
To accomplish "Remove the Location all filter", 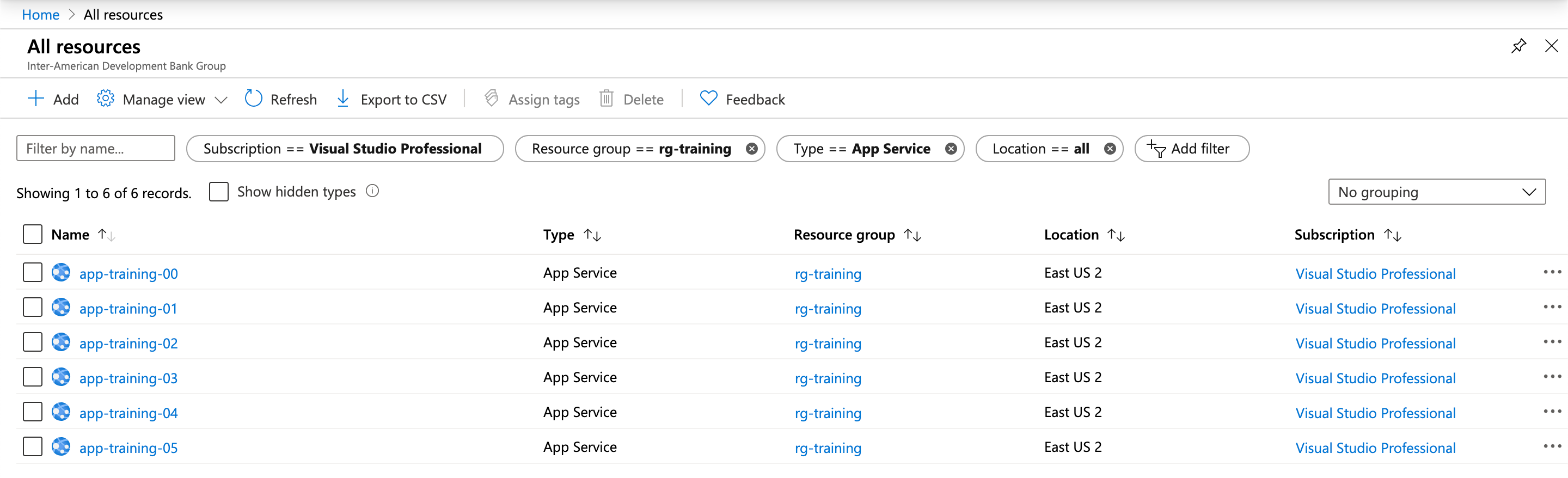I will (x=1110, y=149).
